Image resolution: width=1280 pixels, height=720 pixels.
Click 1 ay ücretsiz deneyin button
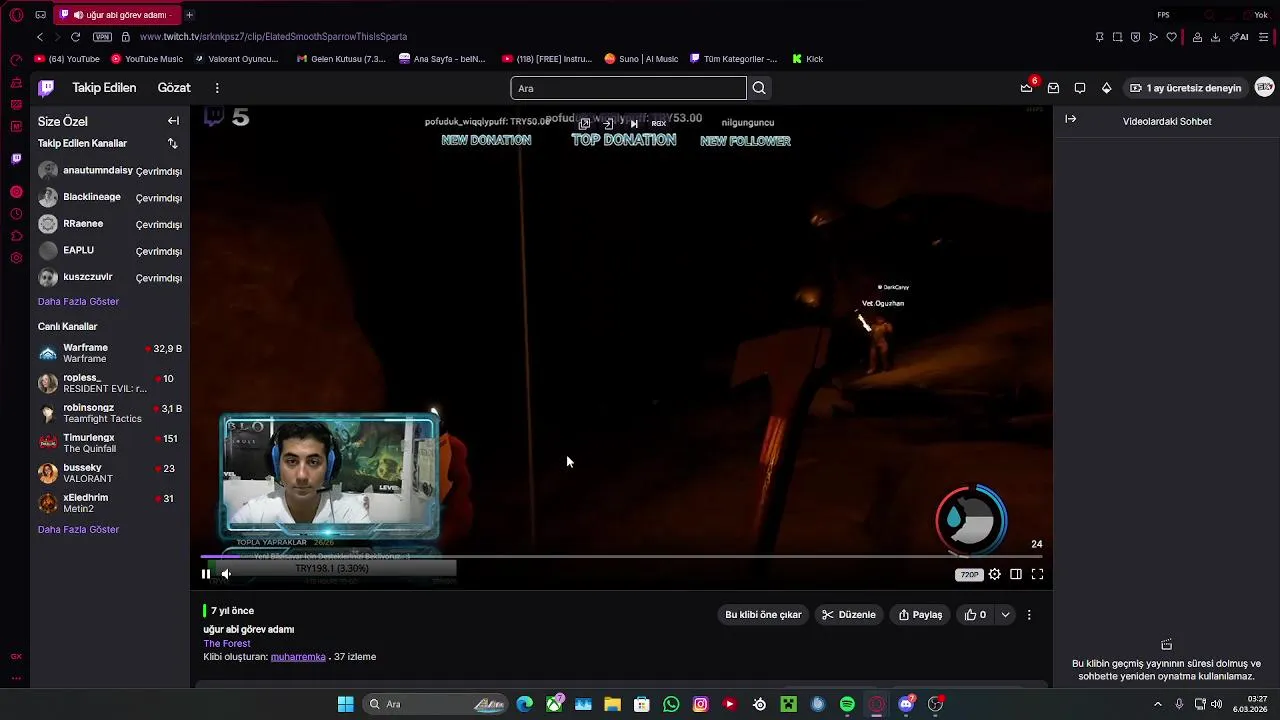(x=1185, y=88)
